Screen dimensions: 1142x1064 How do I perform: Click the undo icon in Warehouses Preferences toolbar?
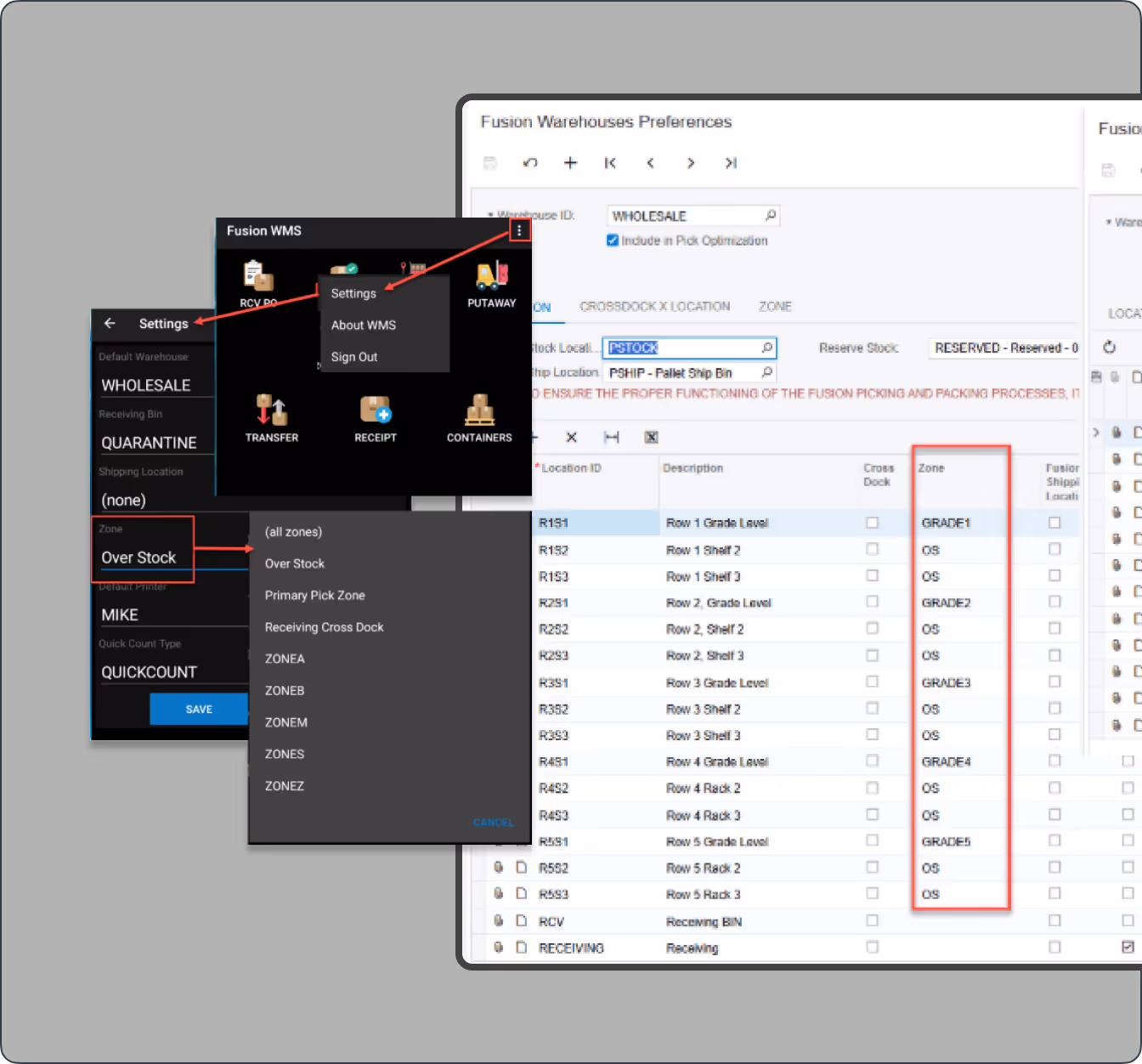530,163
